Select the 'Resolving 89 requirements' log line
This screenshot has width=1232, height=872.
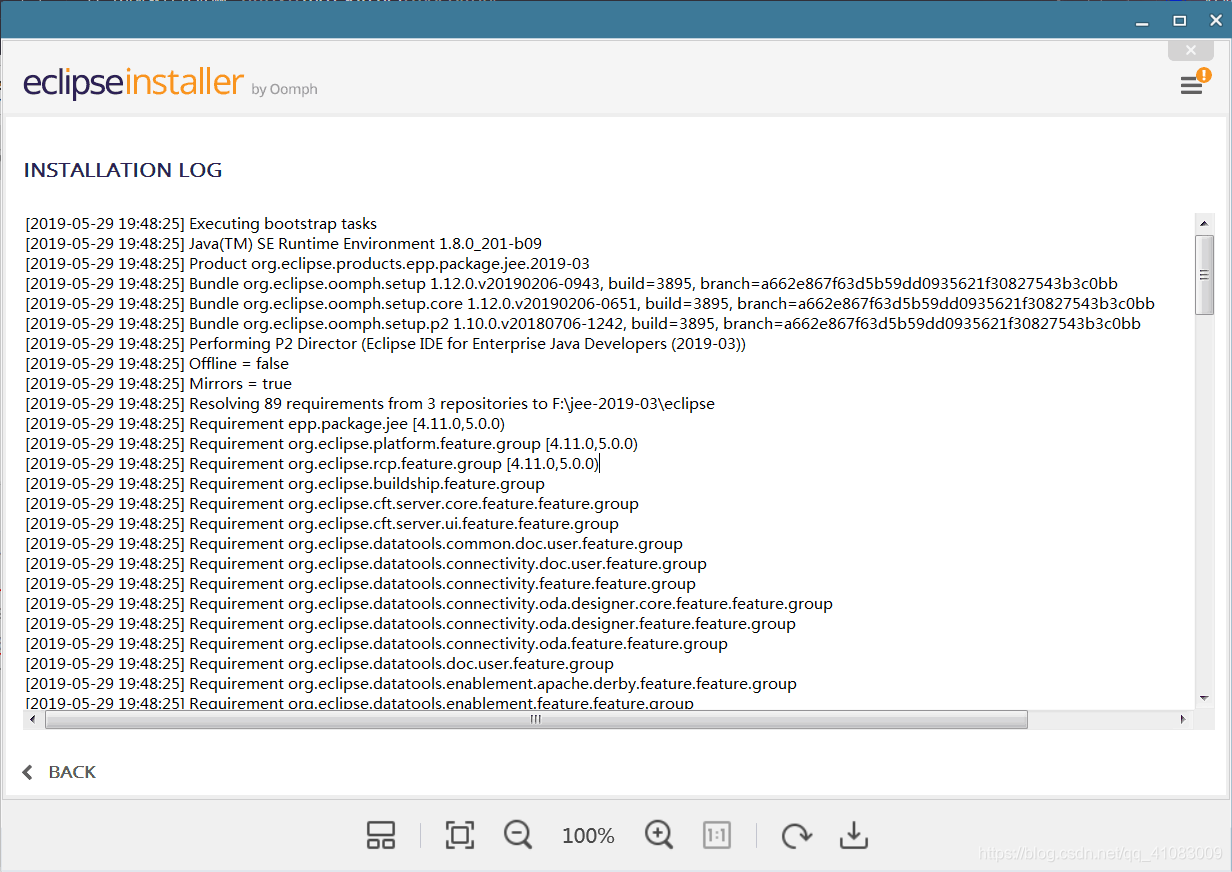coord(370,404)
